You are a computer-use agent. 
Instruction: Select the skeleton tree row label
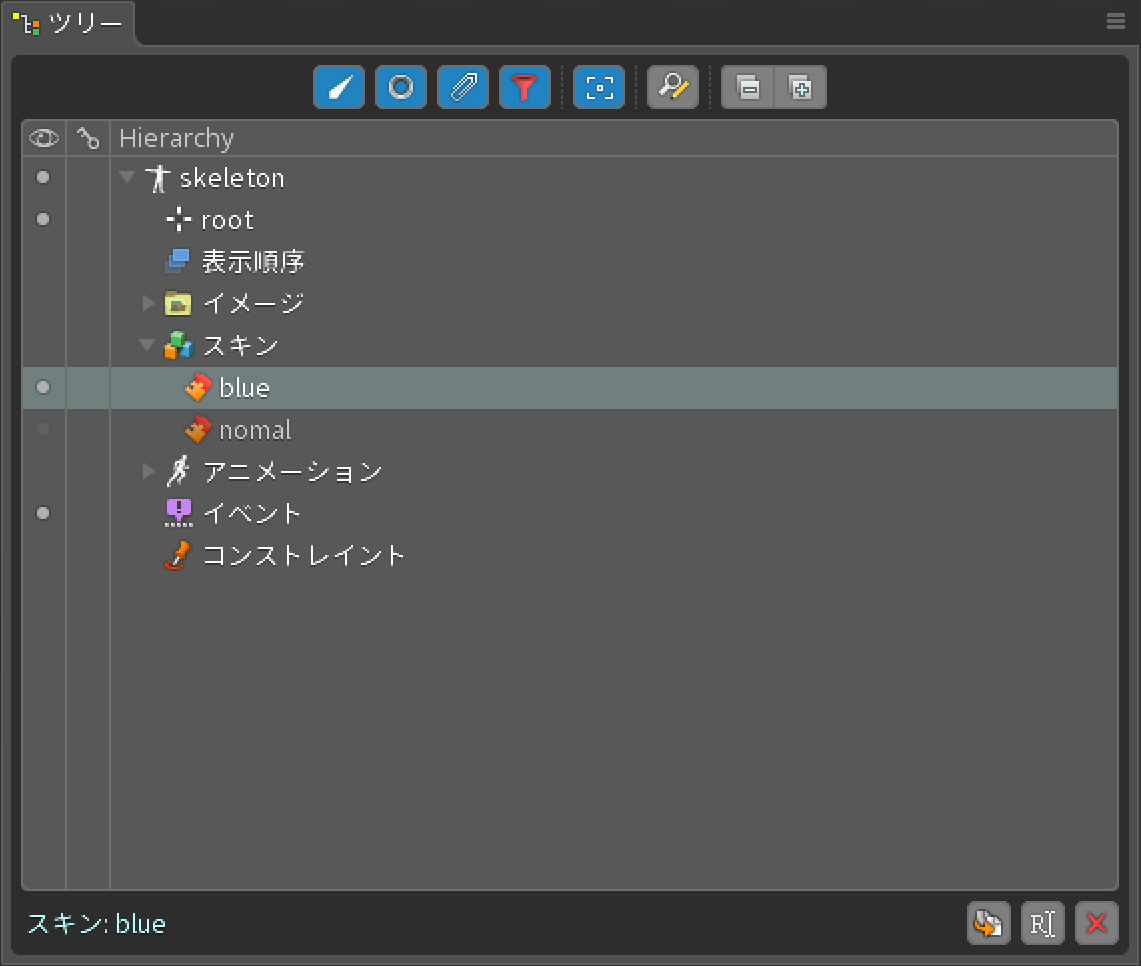(231, 178)
